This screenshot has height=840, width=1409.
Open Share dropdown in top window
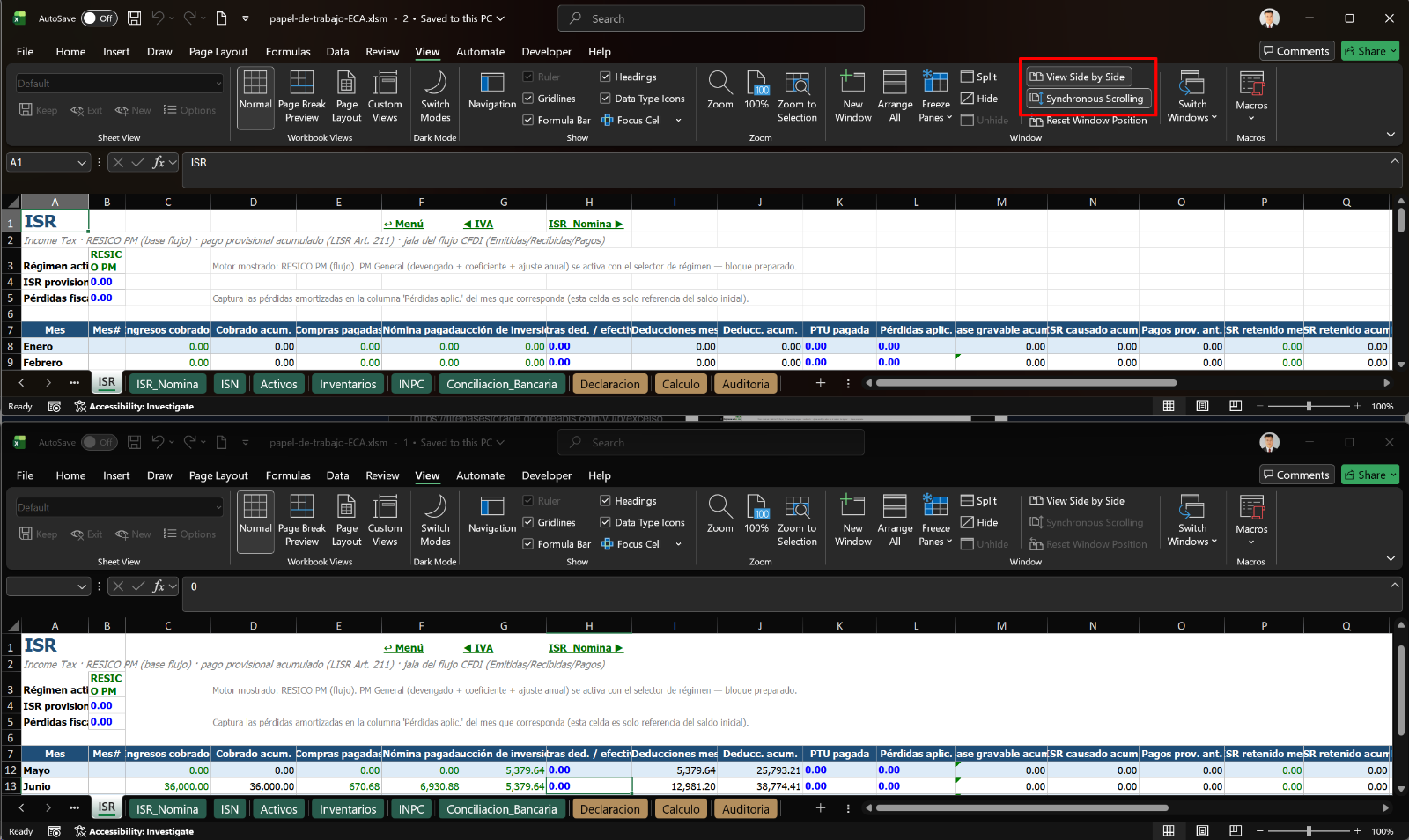point(1369,51)
